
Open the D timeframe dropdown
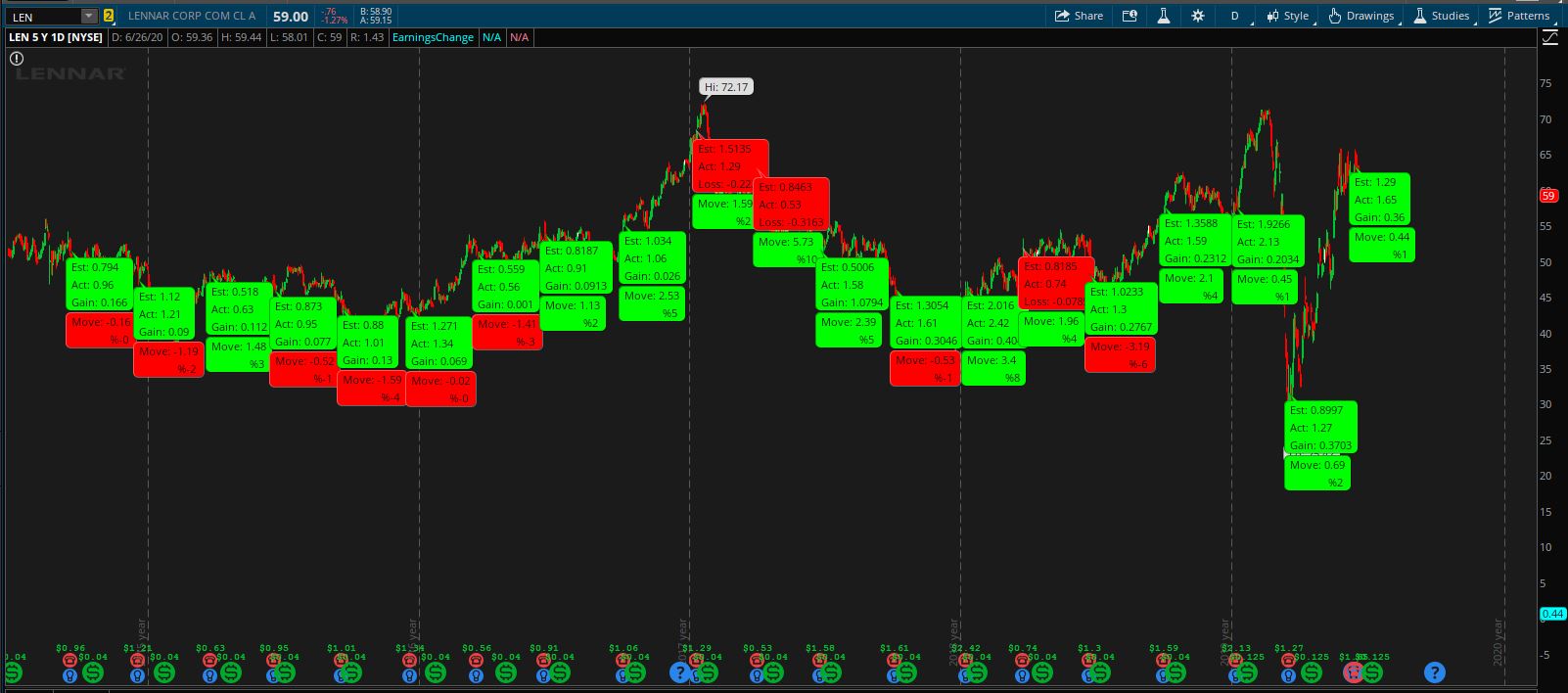click(1236, 16)
